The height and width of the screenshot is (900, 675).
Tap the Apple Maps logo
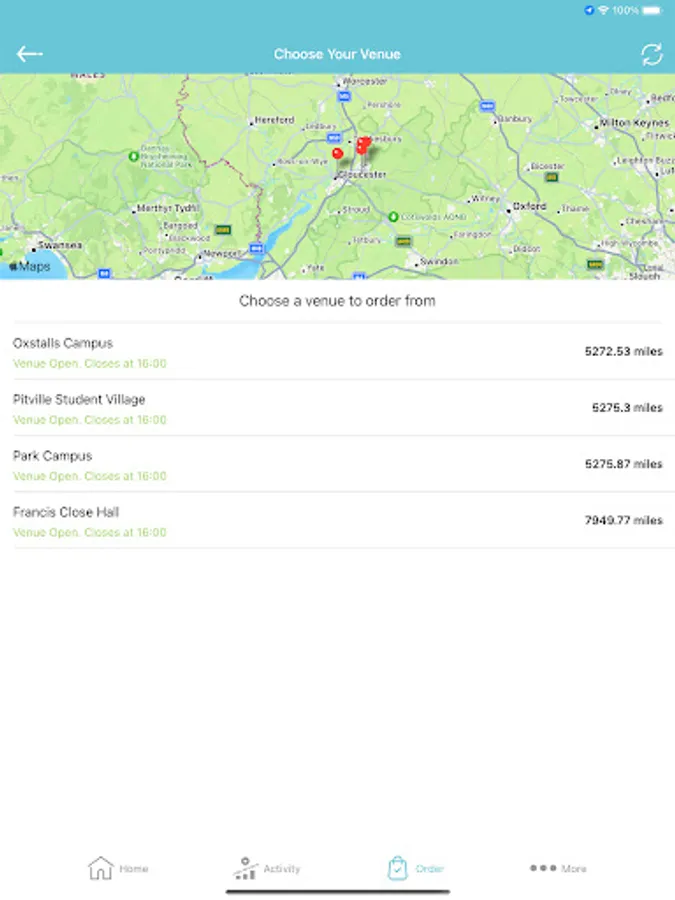(29, 266)
